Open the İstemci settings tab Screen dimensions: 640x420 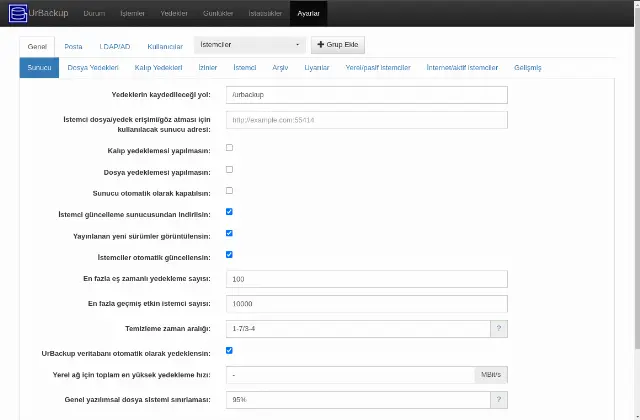tap(244, 68)
